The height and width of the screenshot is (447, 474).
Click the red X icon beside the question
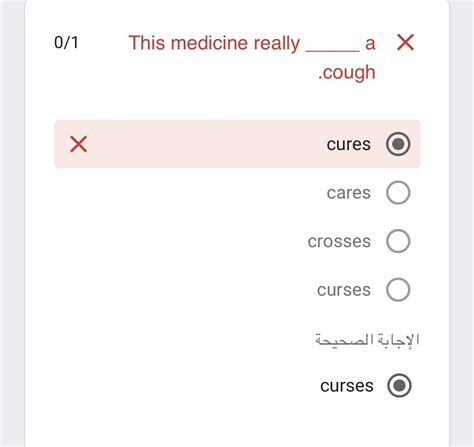coord(405,42)
